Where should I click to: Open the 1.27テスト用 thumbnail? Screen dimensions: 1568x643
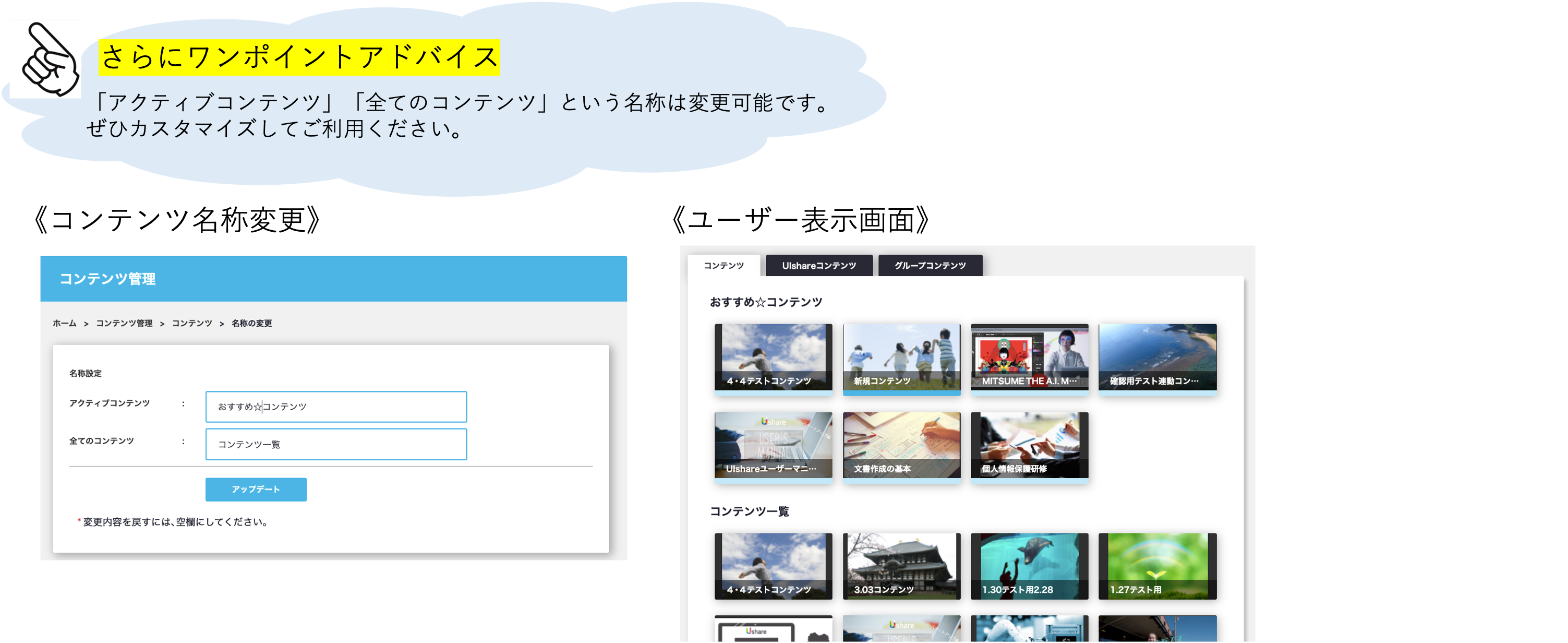(x=1157, y=566)
